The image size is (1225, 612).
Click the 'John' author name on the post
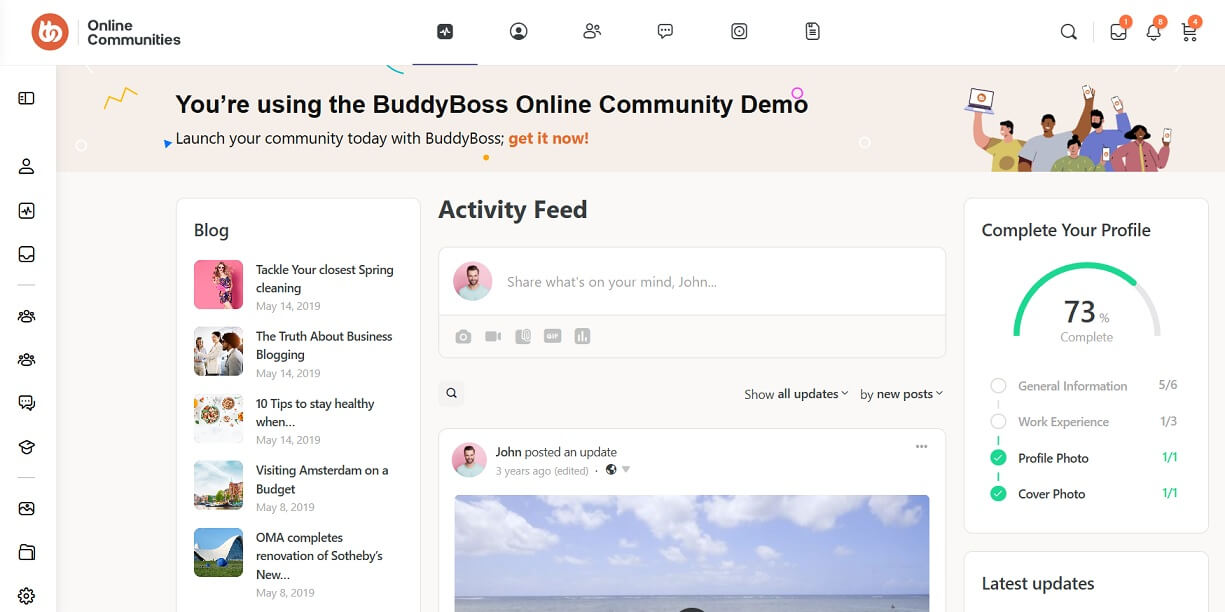coord(509,452)
